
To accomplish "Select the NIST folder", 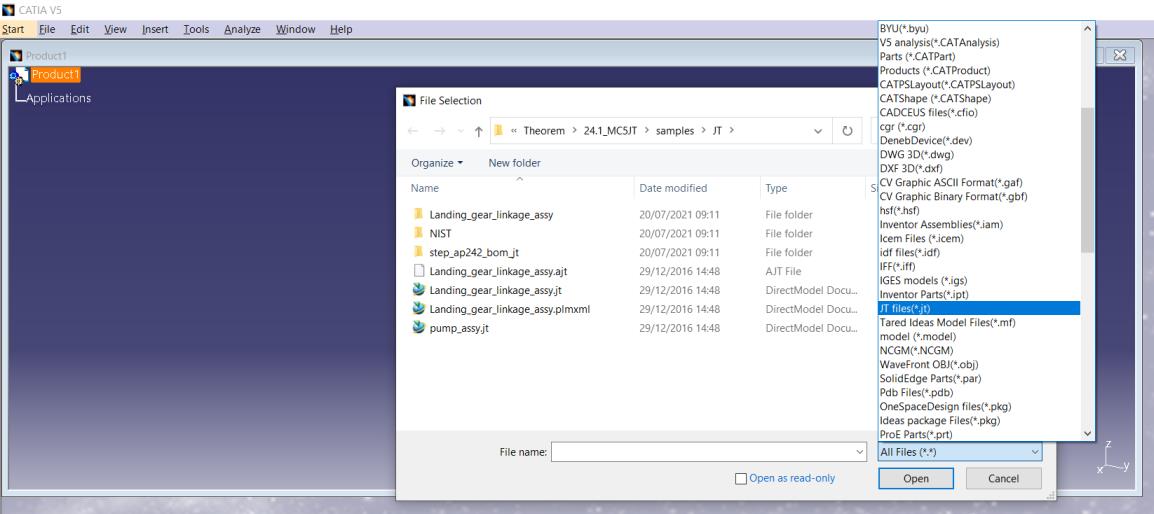I will point(440,233).
